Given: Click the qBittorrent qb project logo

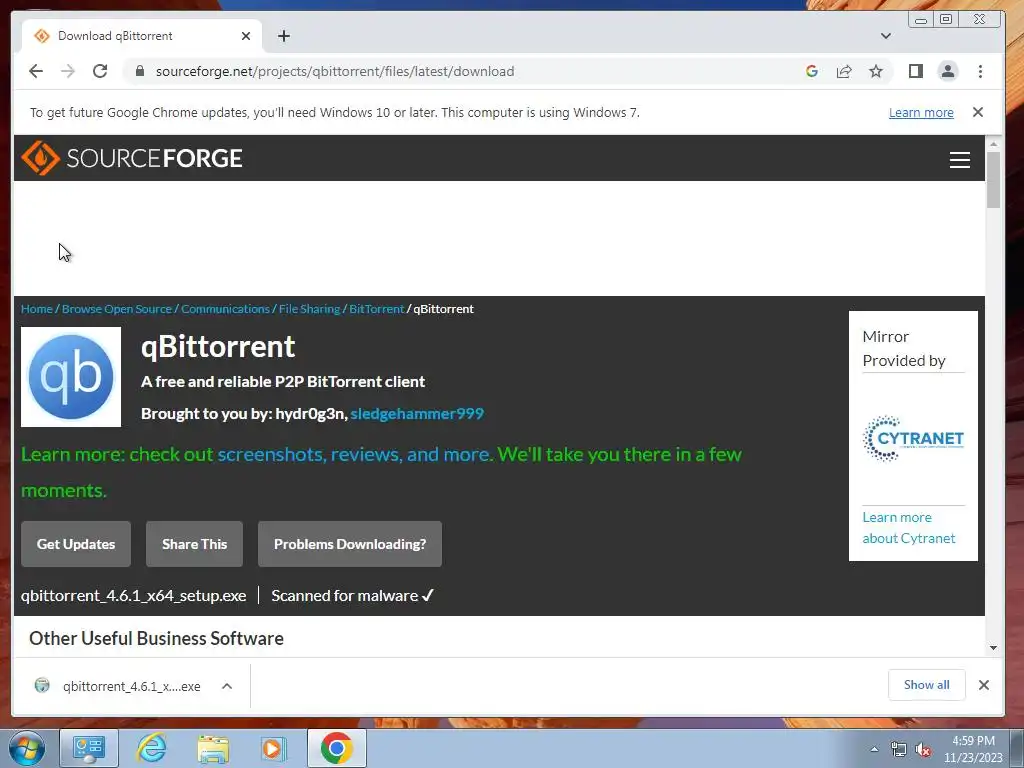Looking at the screenshot, I should click(x=71, y=377).
